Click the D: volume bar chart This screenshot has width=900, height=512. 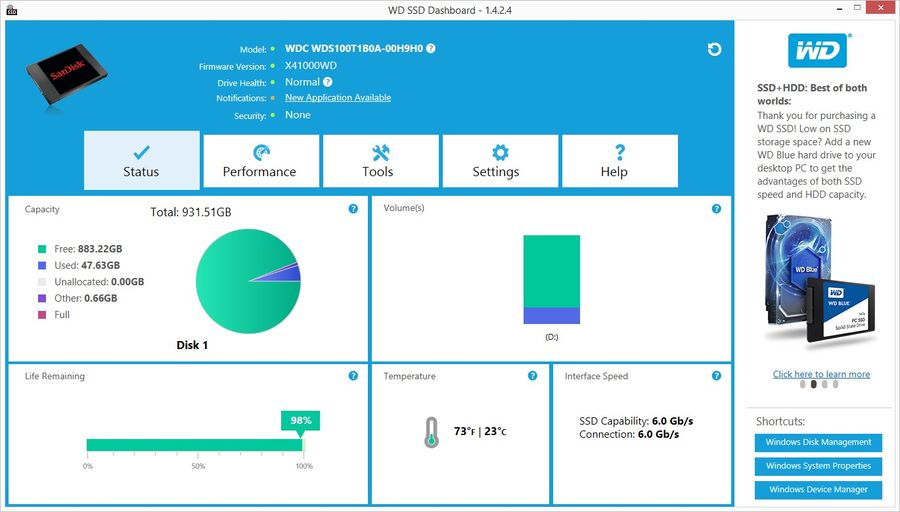(552, 280)
